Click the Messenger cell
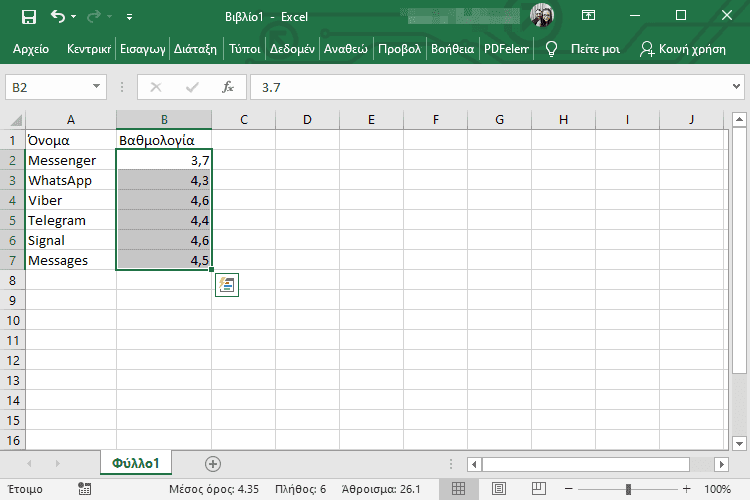The height and width of the screenshot is (500, 750). coord(71,160)
